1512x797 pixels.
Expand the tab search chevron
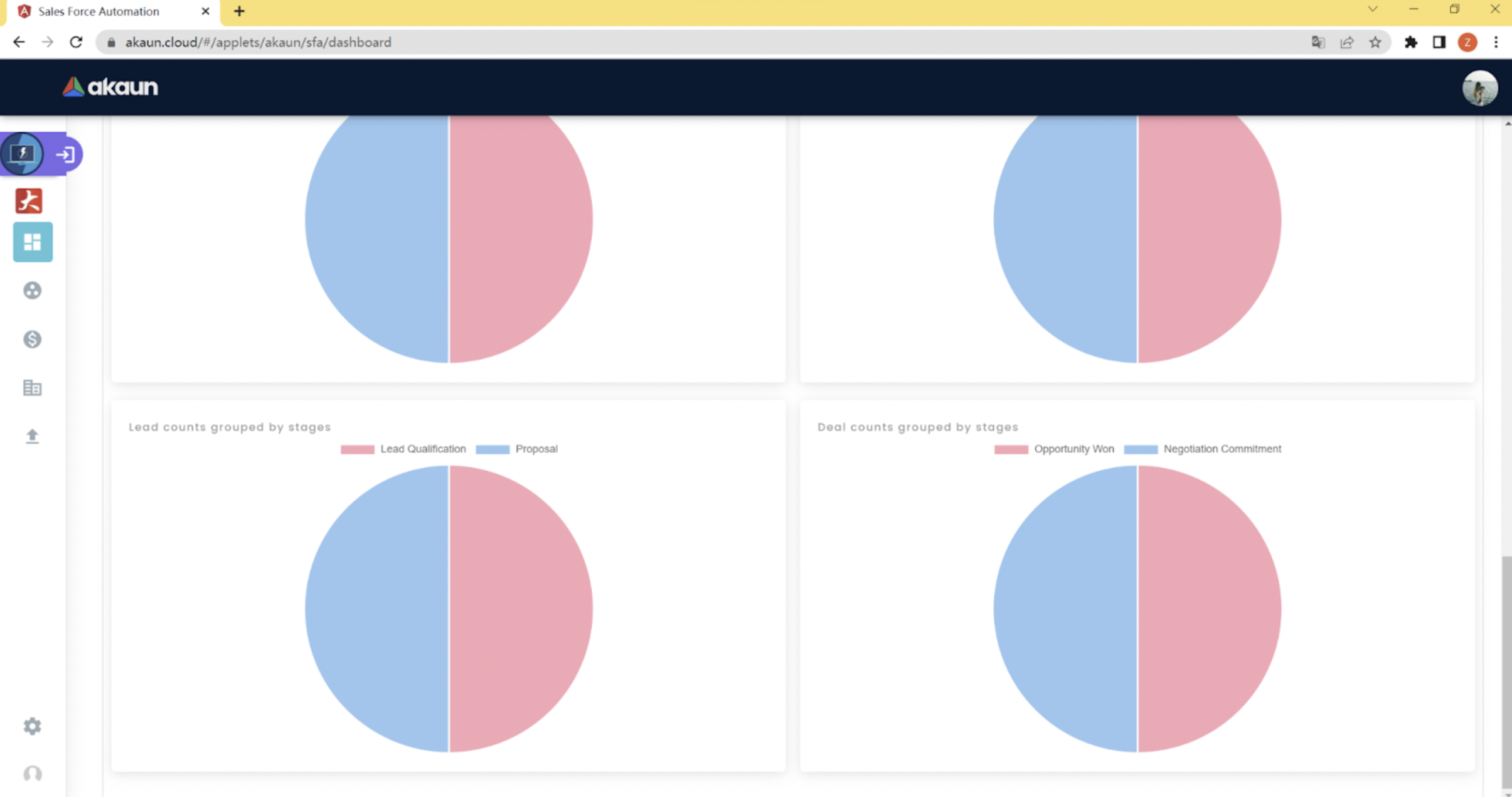pos(1373,9)
